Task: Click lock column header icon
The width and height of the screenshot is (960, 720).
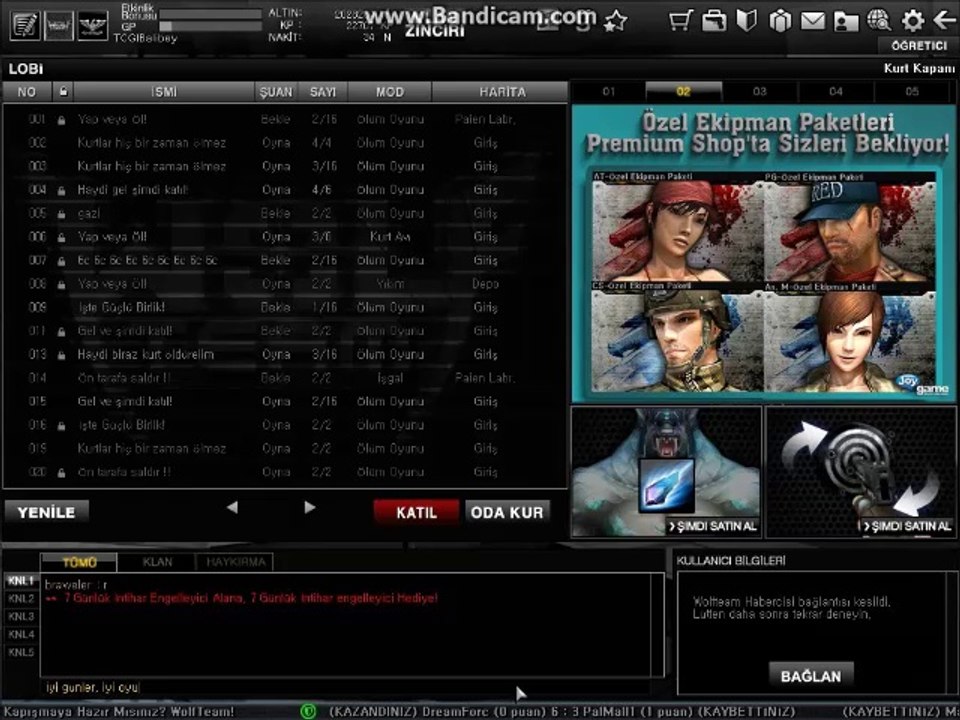Action: point(62,91)
